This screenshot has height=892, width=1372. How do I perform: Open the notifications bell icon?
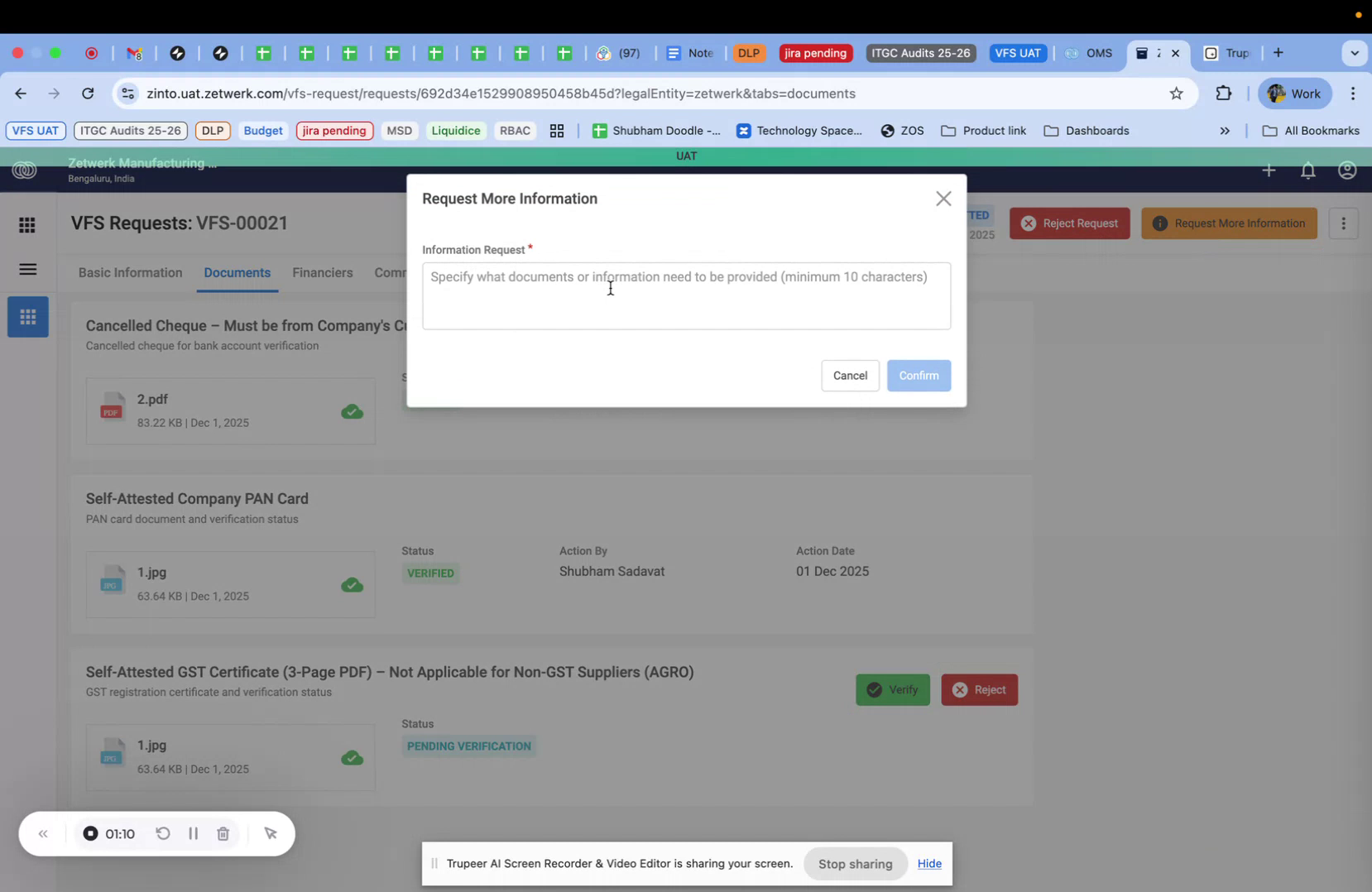(1307, 170)
